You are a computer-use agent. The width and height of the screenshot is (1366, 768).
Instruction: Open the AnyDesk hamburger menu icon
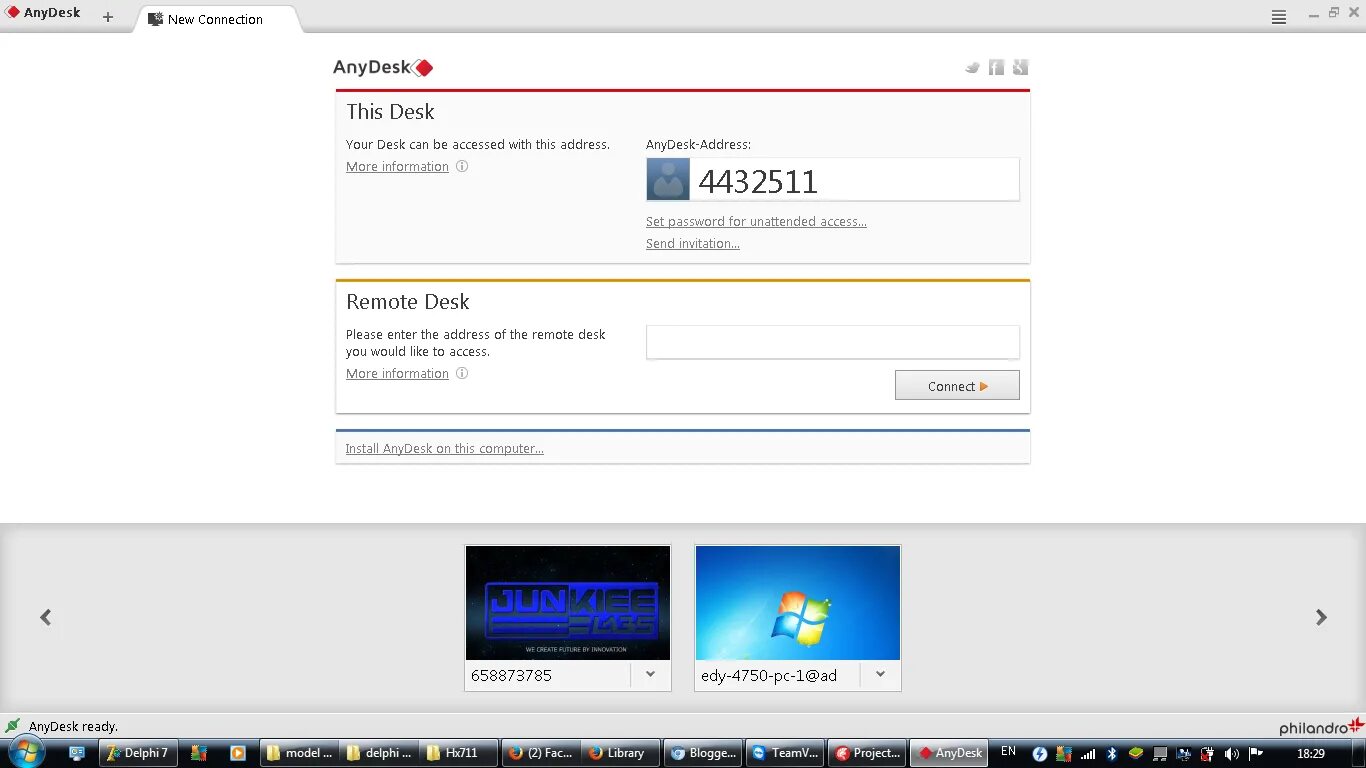[x=1279, y=17]
